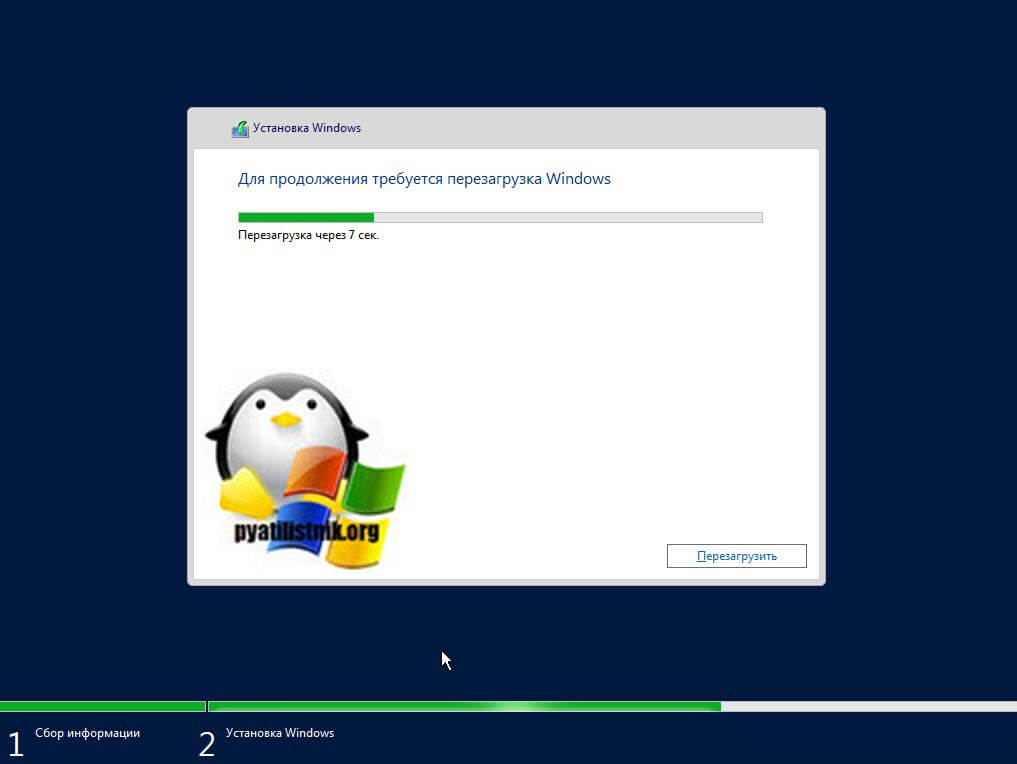Click the large step number 1 at bottom
The height and width of the screenshot is (764, 1017).
pyautogui.click(x=15, y=744)
